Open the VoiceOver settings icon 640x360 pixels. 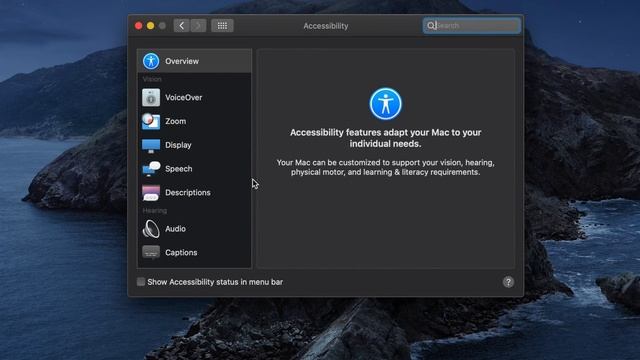pos(151,98)
